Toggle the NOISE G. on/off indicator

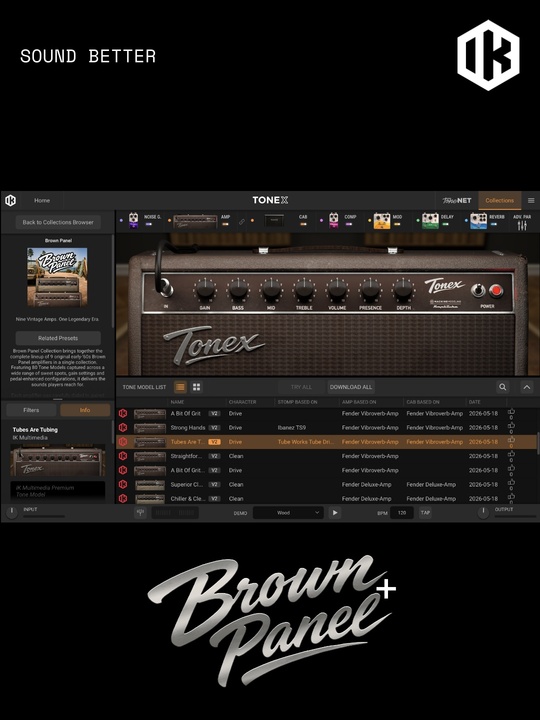pos(149,225)
